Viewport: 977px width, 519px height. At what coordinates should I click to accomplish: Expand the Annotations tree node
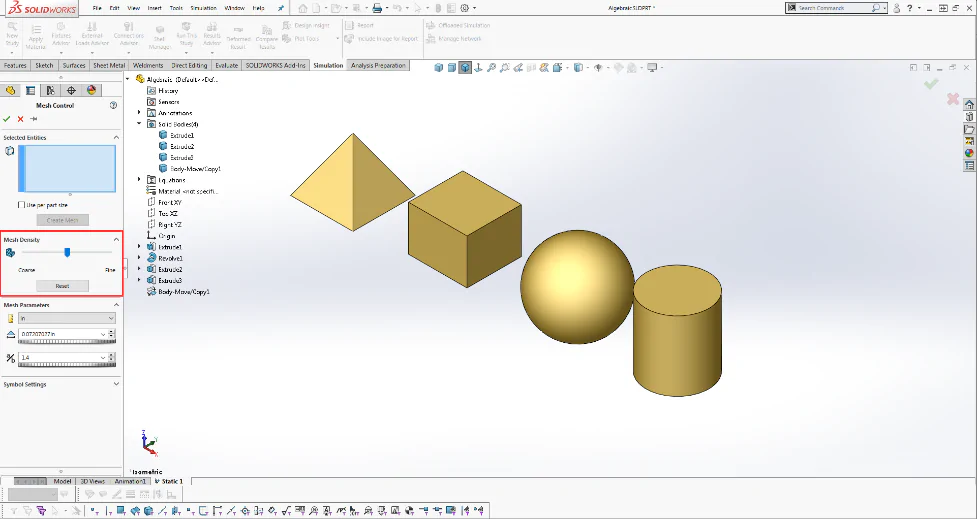pyautogui.click(x=140, y=113)
